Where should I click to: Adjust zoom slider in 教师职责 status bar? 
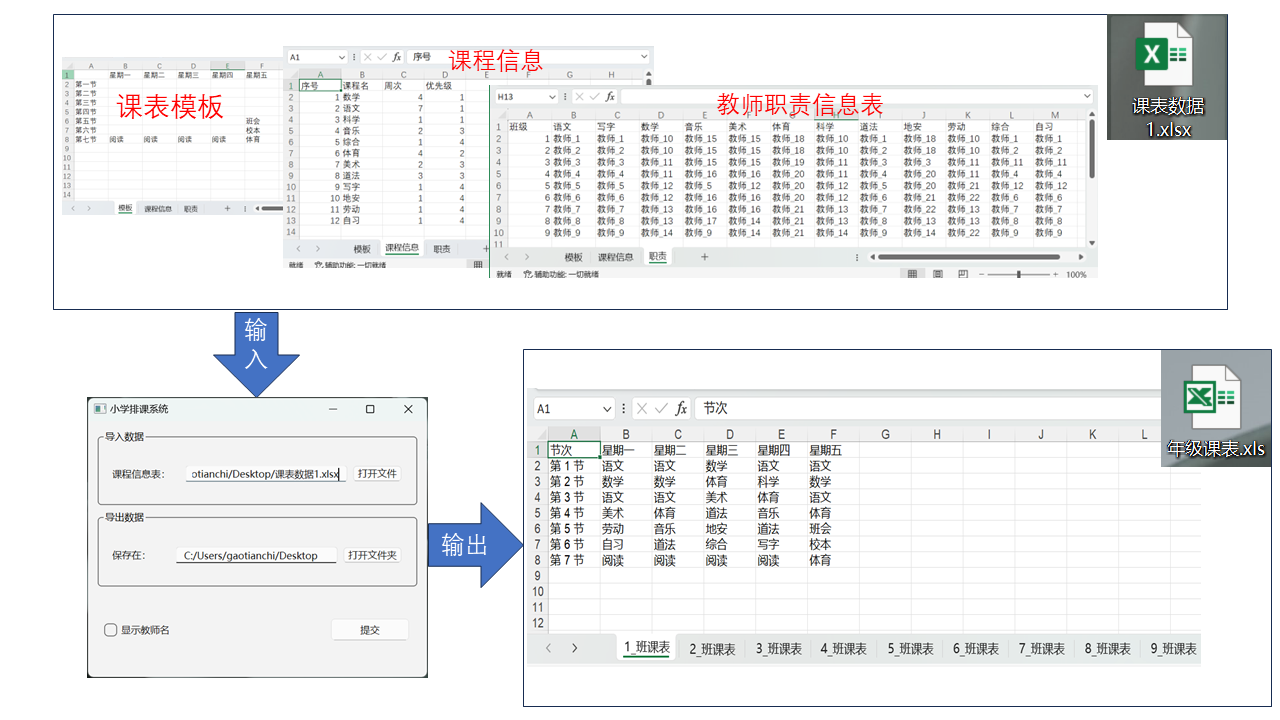[x=1019, y=274]
